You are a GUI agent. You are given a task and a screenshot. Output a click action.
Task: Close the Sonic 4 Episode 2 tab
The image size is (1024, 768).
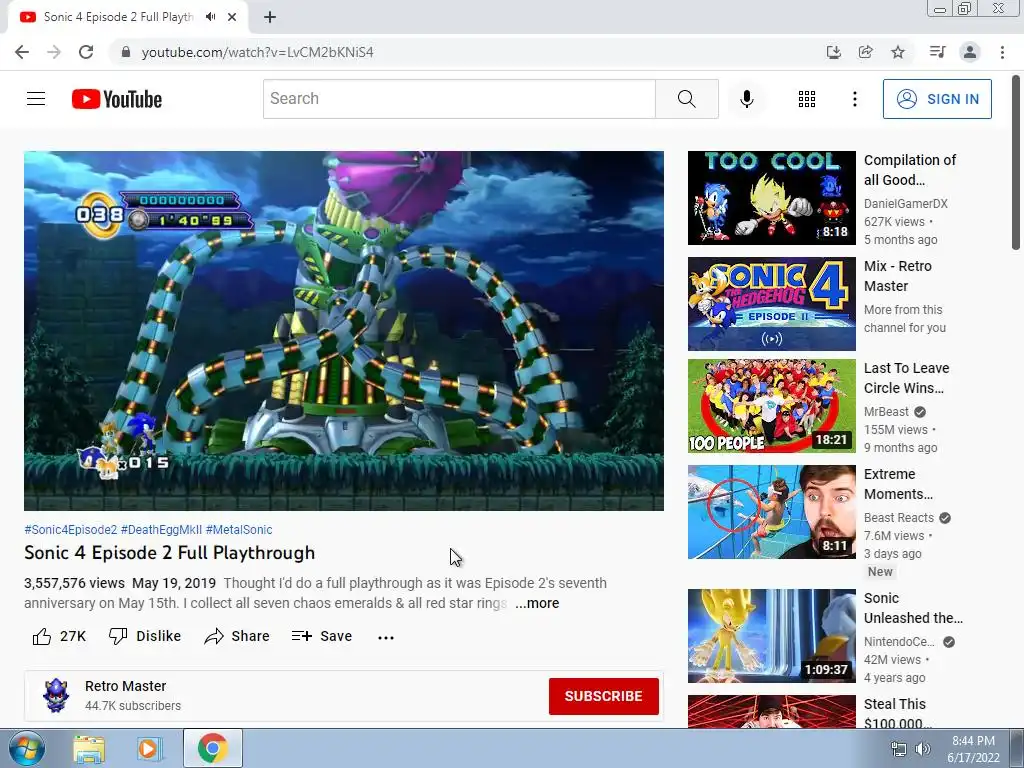[232, 17]
